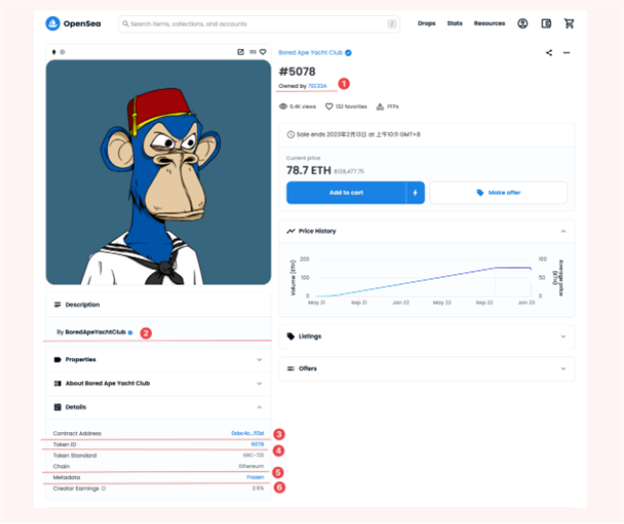Click the Details section icon

tap(57, 407)
